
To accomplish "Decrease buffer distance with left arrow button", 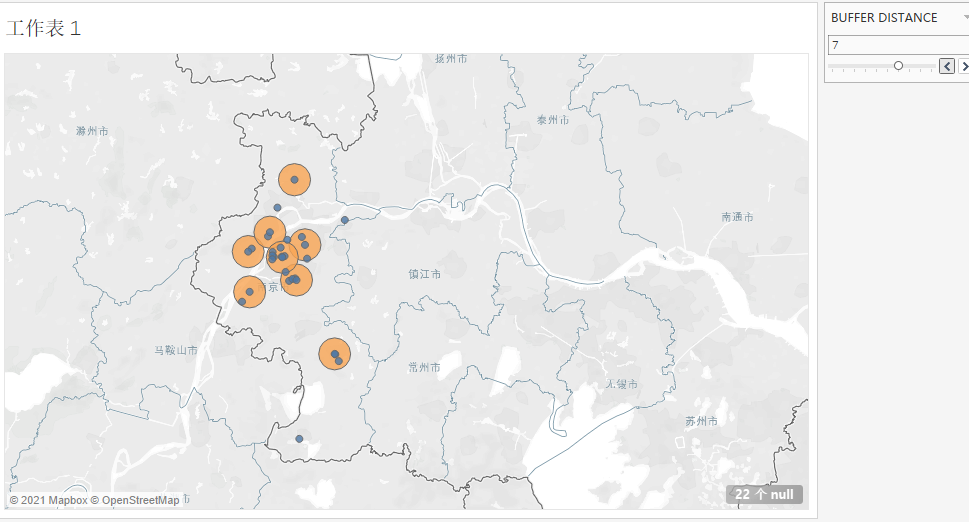I will click(x=947, y=66).
